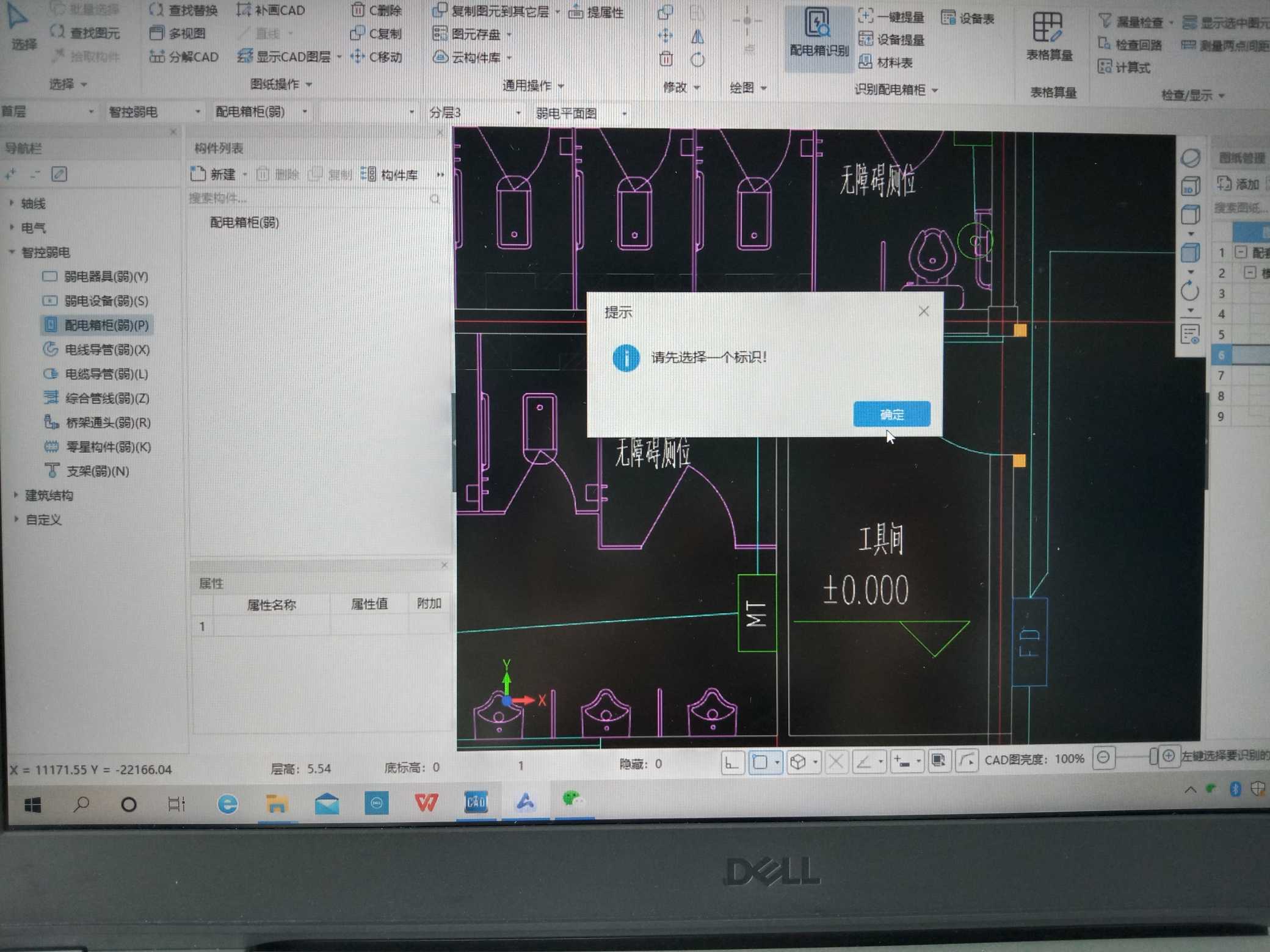
Task: Open the 云构件库 tool
Action: (467, 57)
